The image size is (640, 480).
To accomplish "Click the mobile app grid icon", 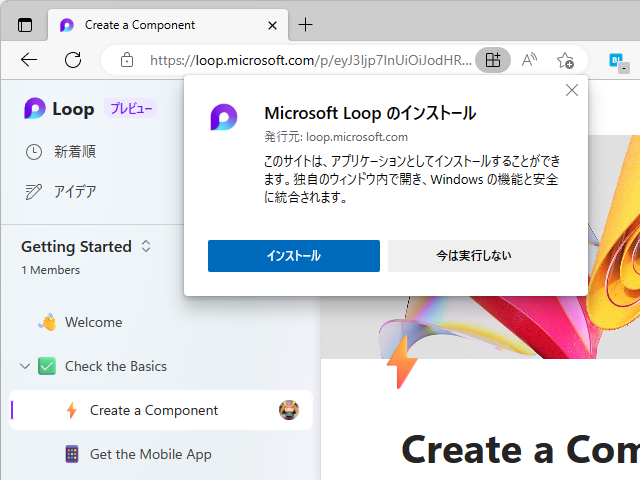I will pos(72,454).
